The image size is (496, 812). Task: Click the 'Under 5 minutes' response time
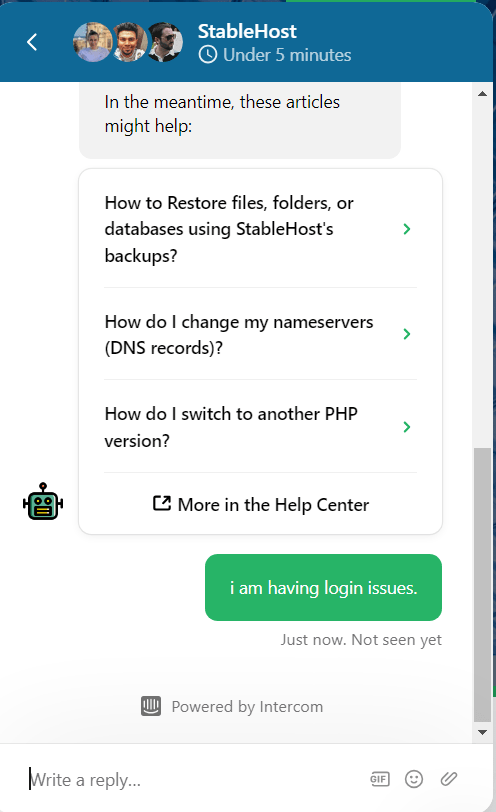click(287, 55)
